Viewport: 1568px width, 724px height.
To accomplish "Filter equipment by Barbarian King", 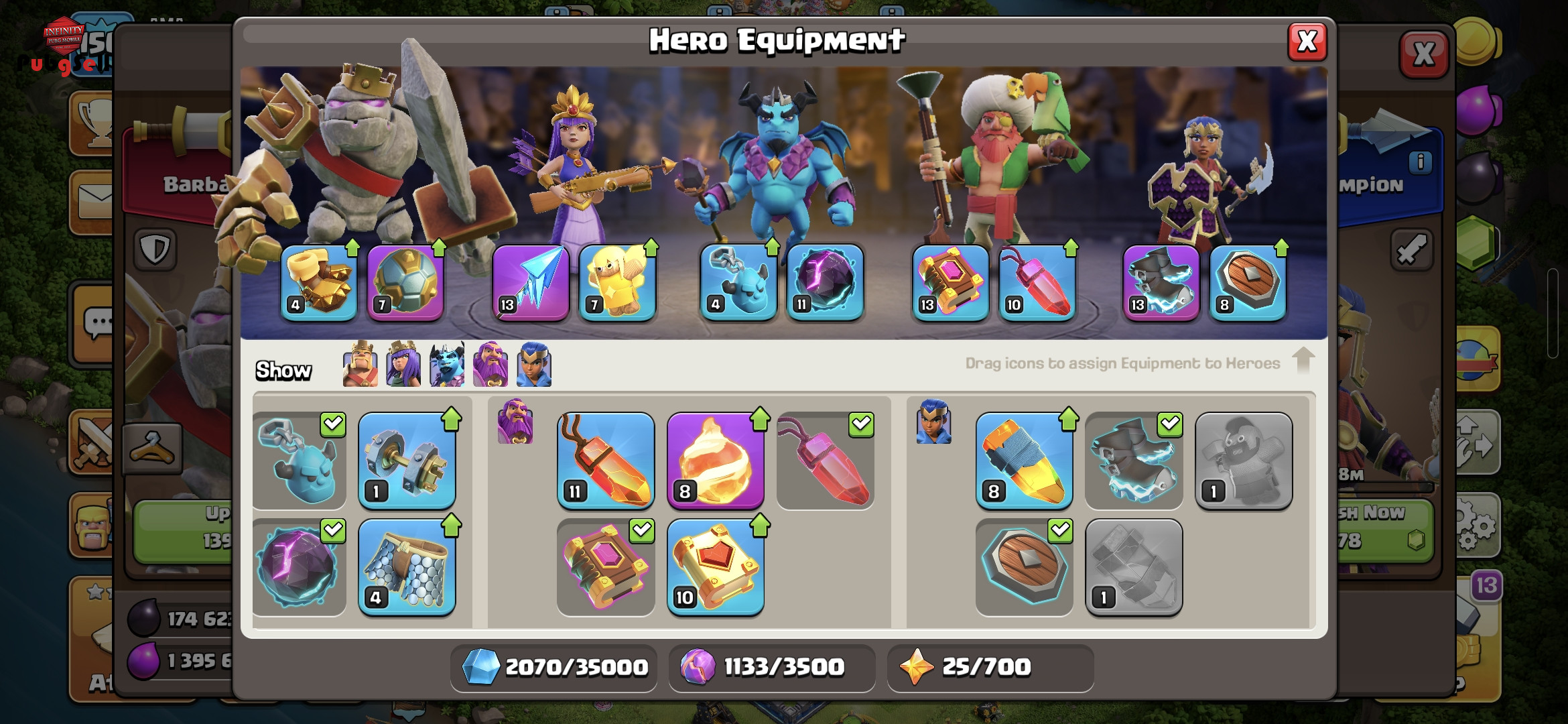I will tap(361, 364).
